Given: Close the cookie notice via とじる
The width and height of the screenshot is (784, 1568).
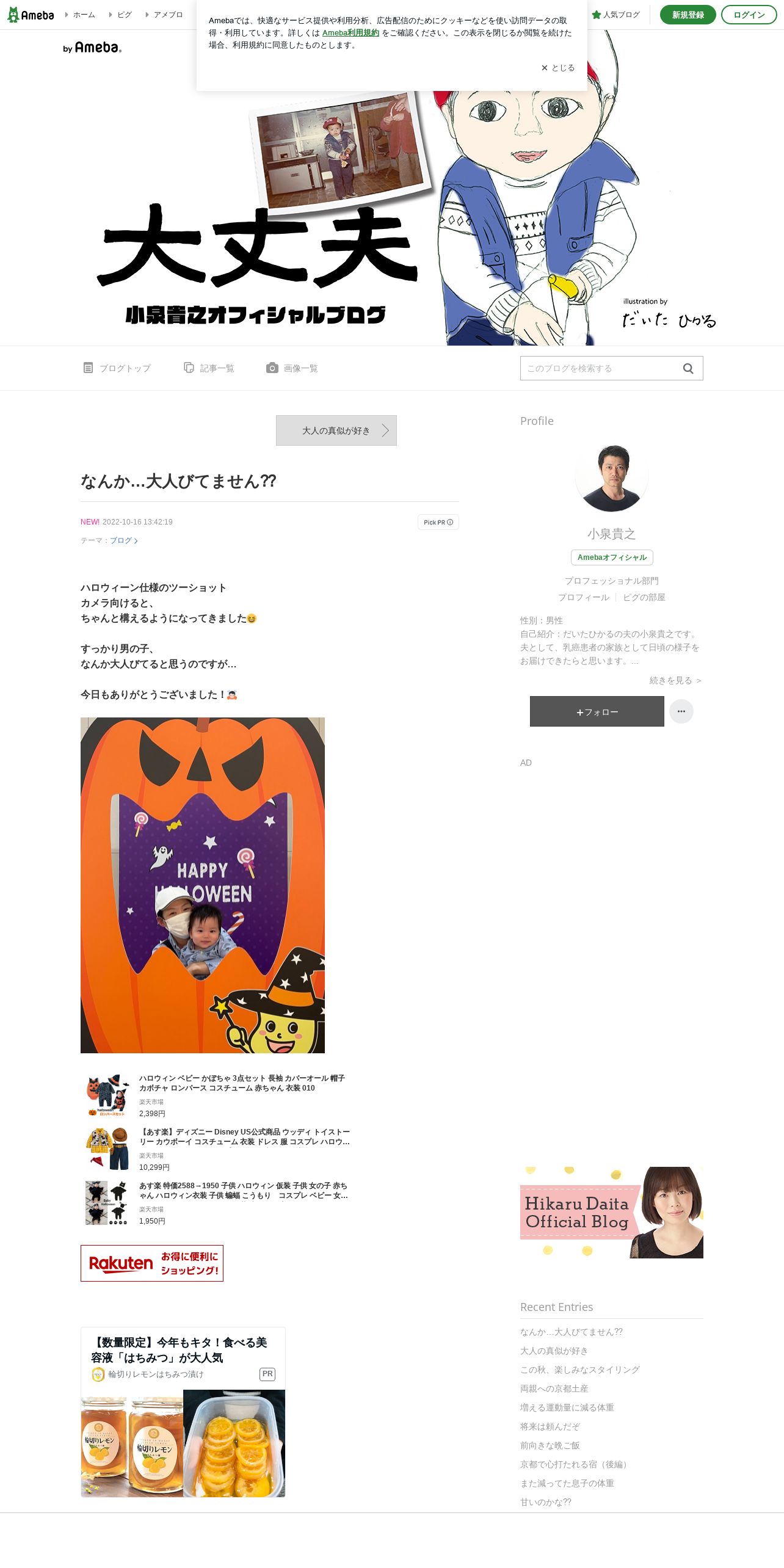Looking at the screenshot, I should 558,68.
